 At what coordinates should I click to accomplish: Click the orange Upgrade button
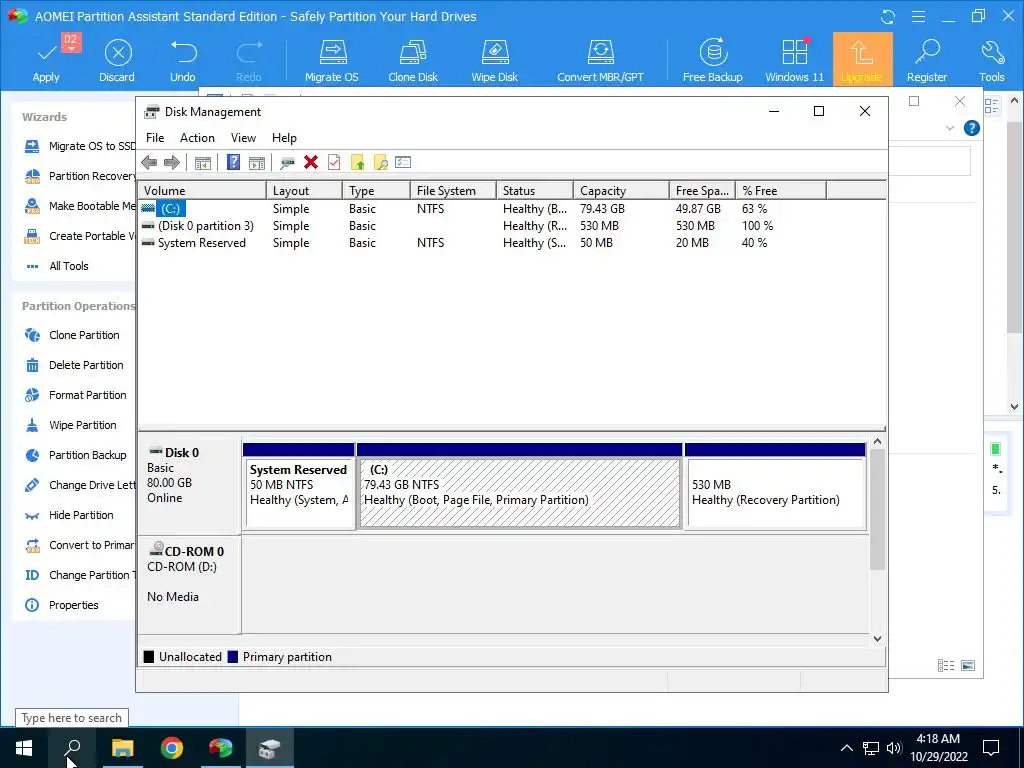coord(862,60)
